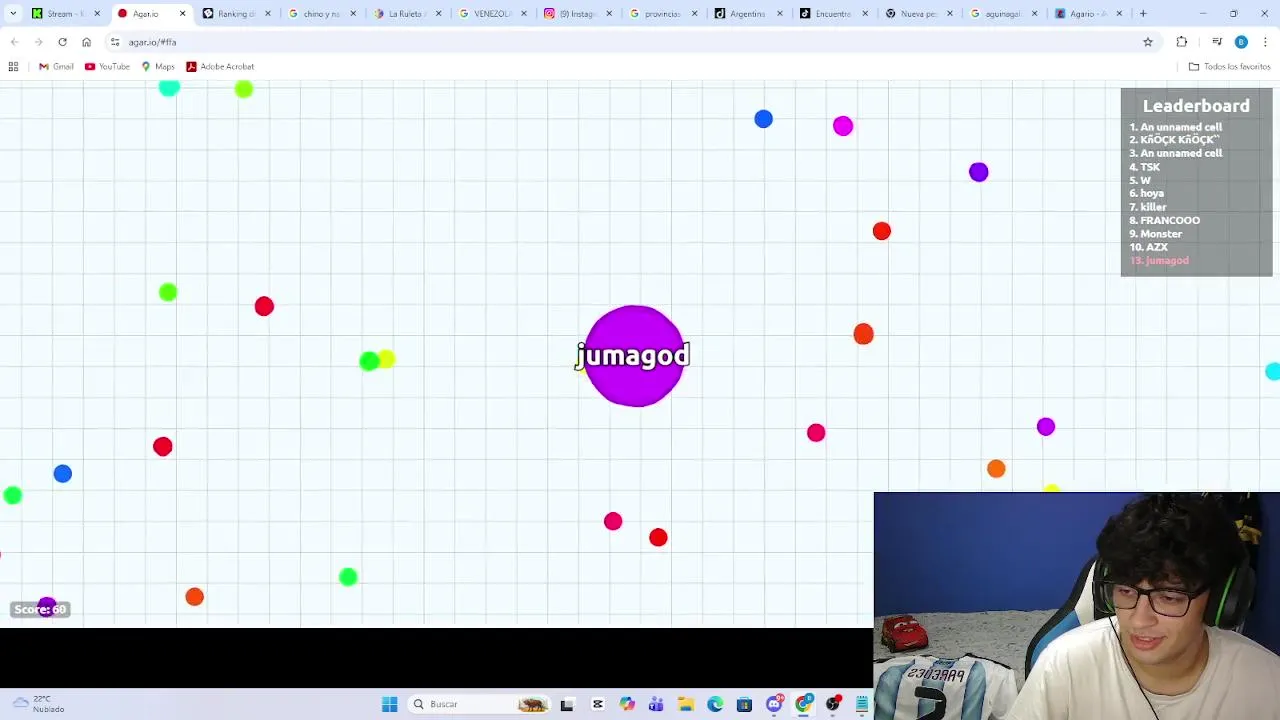Open media control icon in toolbar
Screen dimensions: 1280x720
pos(1216,42)
